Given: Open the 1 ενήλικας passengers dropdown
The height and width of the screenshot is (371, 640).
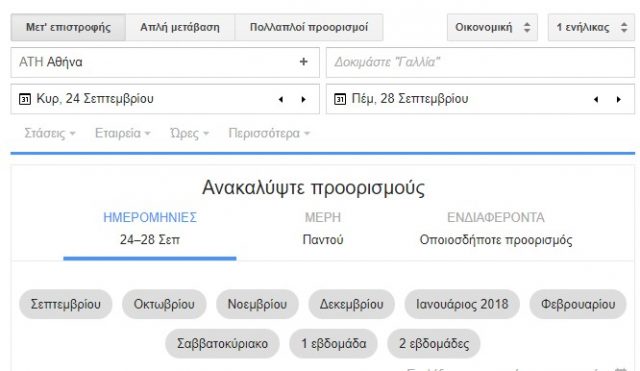Looking at the screenshot, I should point(591,27).
